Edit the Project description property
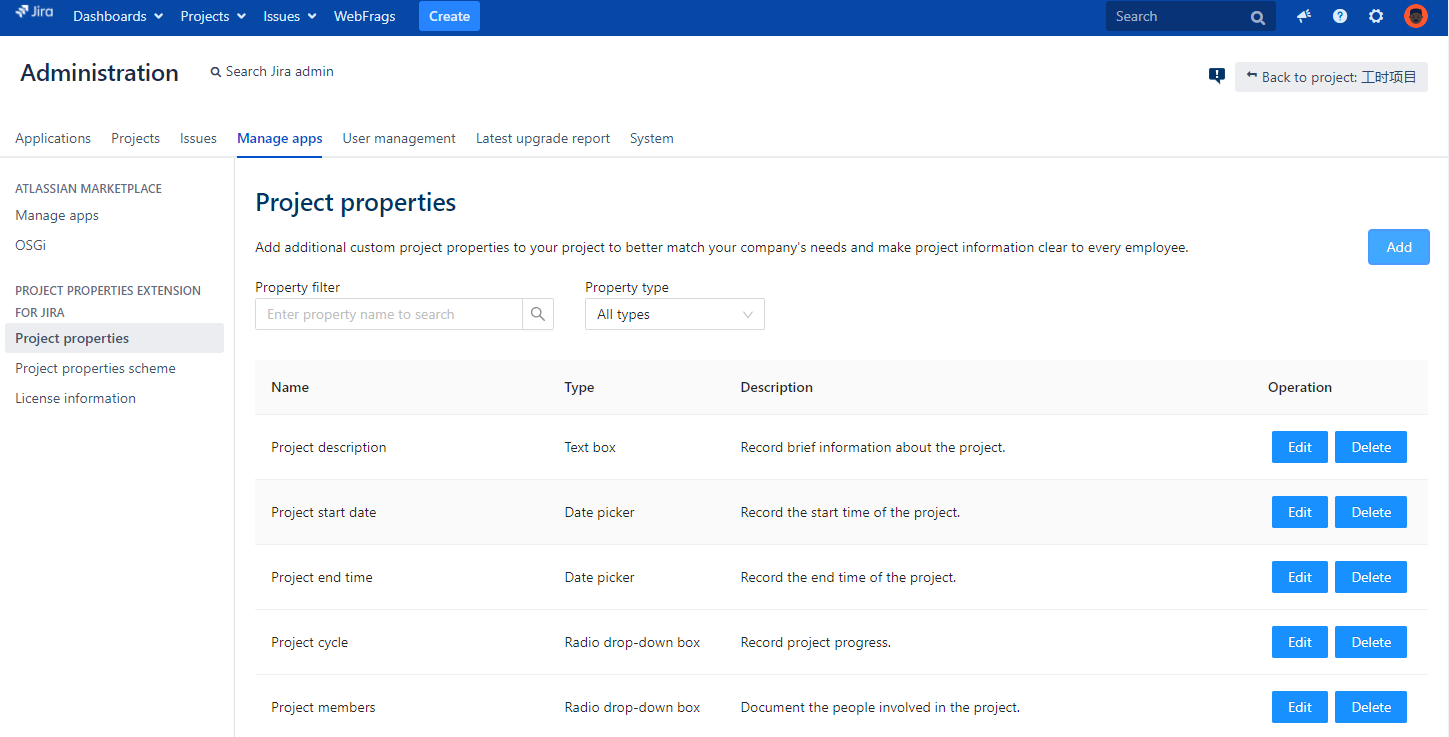Image resolution: width=1449 pixels, height=737 pixels. [x=1300, y=447]
